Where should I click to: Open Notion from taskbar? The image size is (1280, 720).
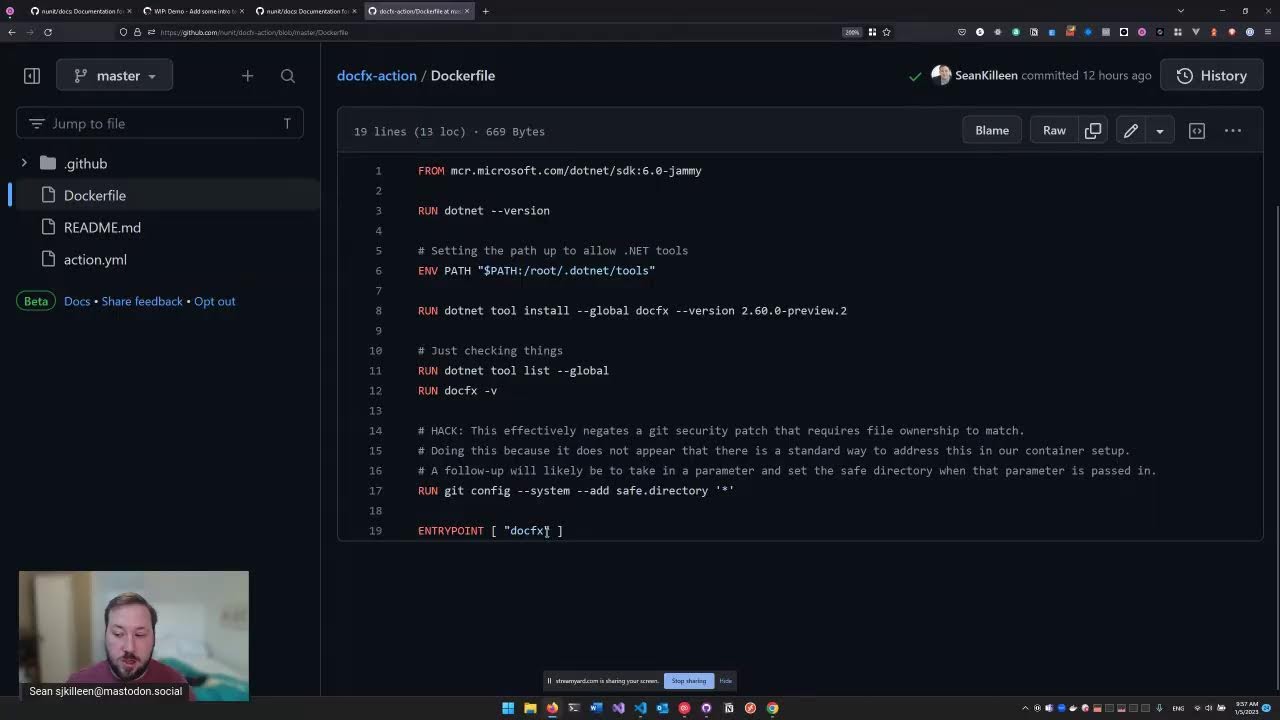tap(728, 708)
